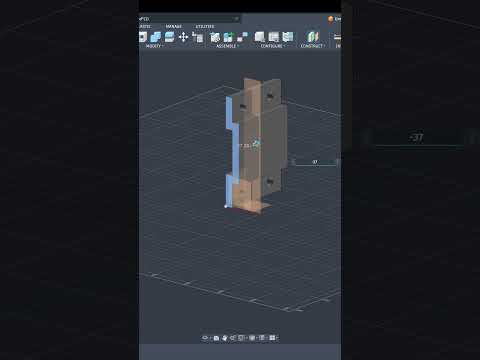Open Grid and Snaps settings icon
This screenshot has height=360, width=480.
(262, 338)
